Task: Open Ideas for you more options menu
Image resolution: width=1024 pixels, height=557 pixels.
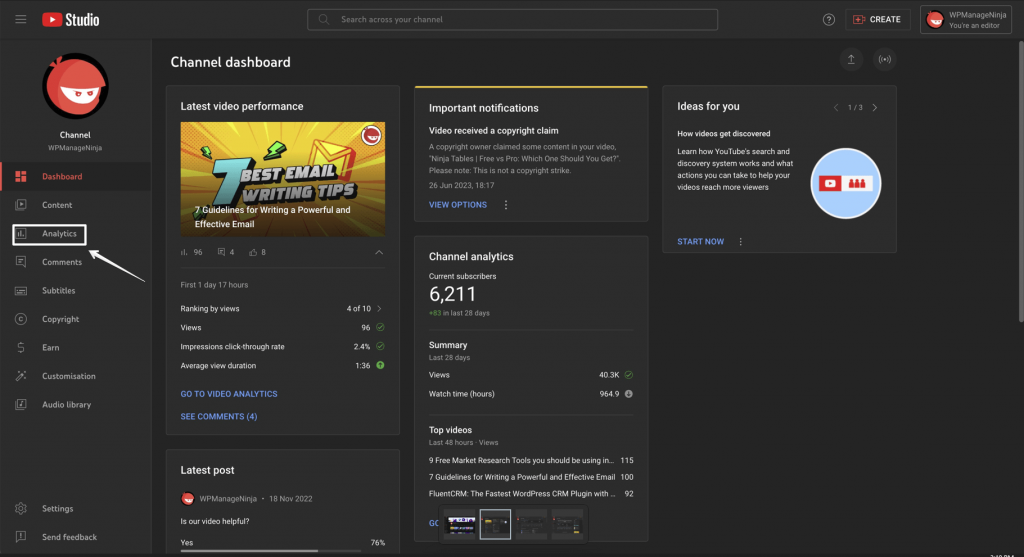Action: coord(741,242)
